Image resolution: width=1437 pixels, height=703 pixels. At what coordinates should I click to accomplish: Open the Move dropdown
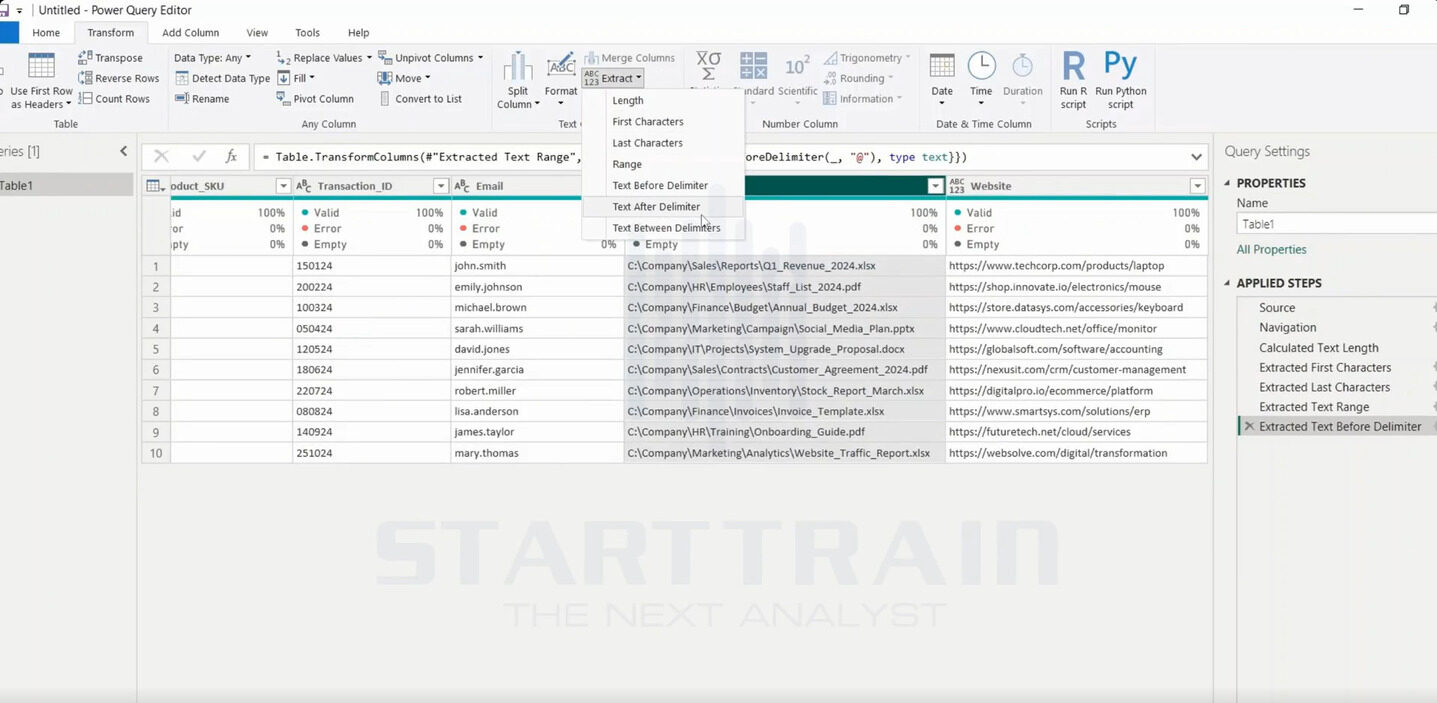(404, 78)
